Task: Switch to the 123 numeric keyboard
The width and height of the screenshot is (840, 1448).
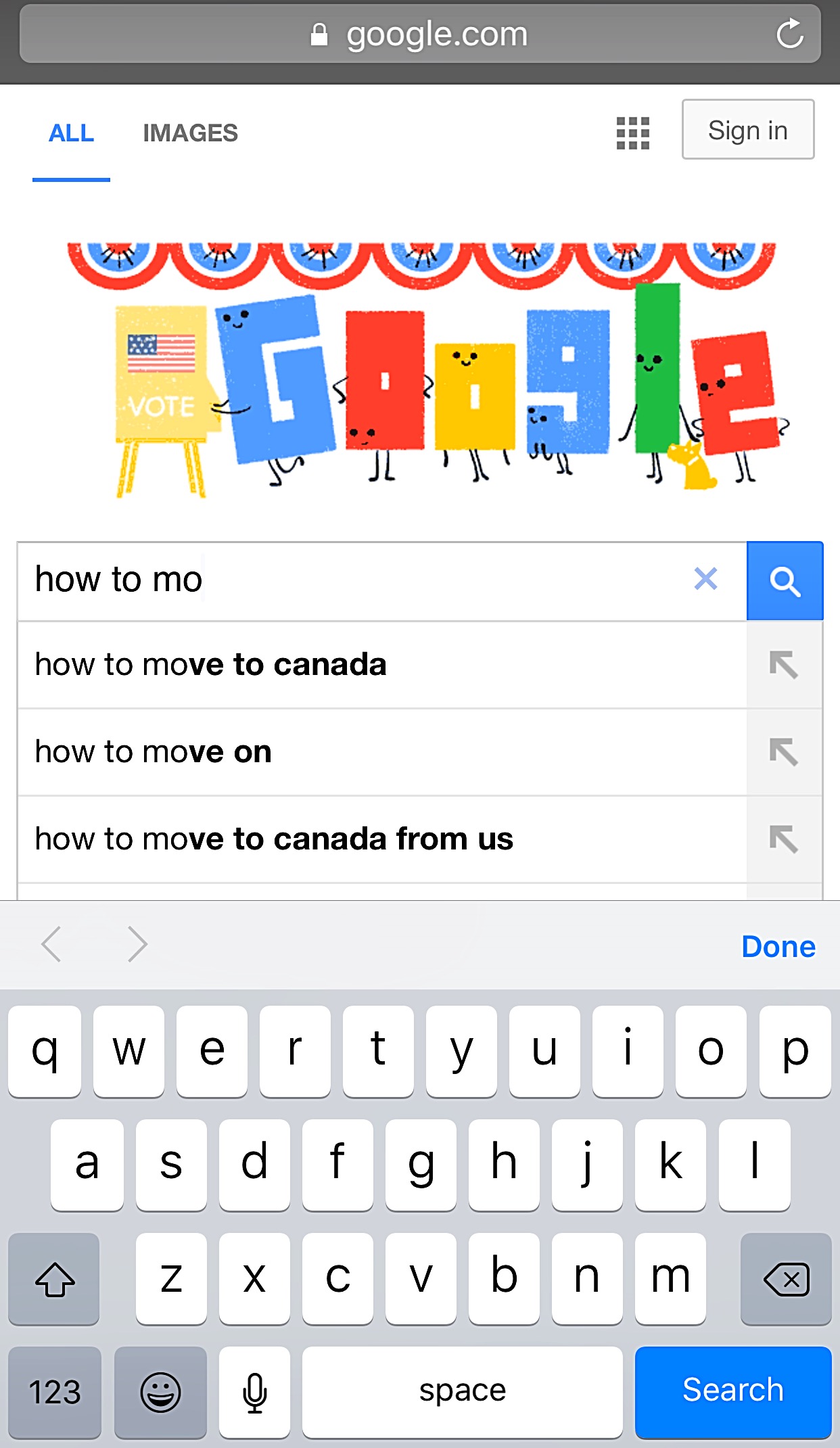Action: 55,1392
